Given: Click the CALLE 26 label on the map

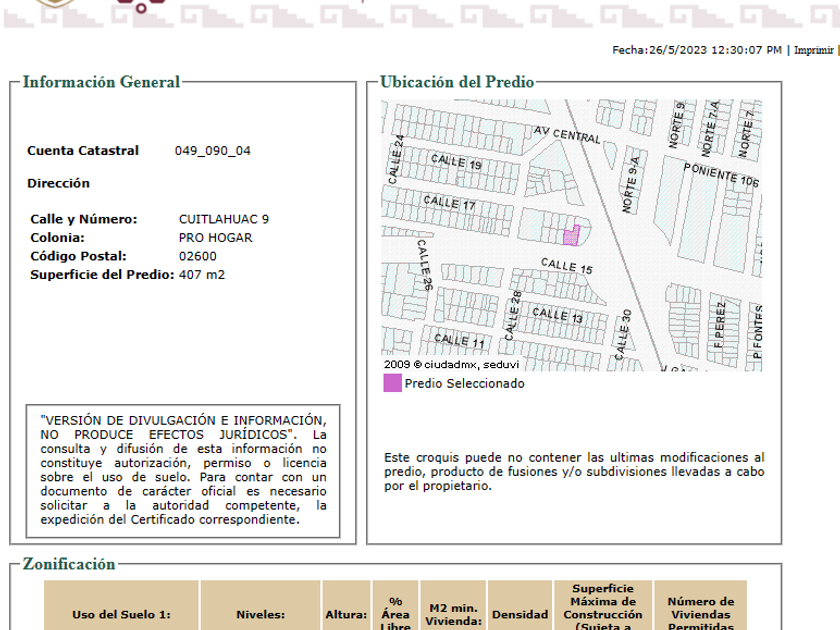Looking at the screenshot, I should (x=424, y=265).
